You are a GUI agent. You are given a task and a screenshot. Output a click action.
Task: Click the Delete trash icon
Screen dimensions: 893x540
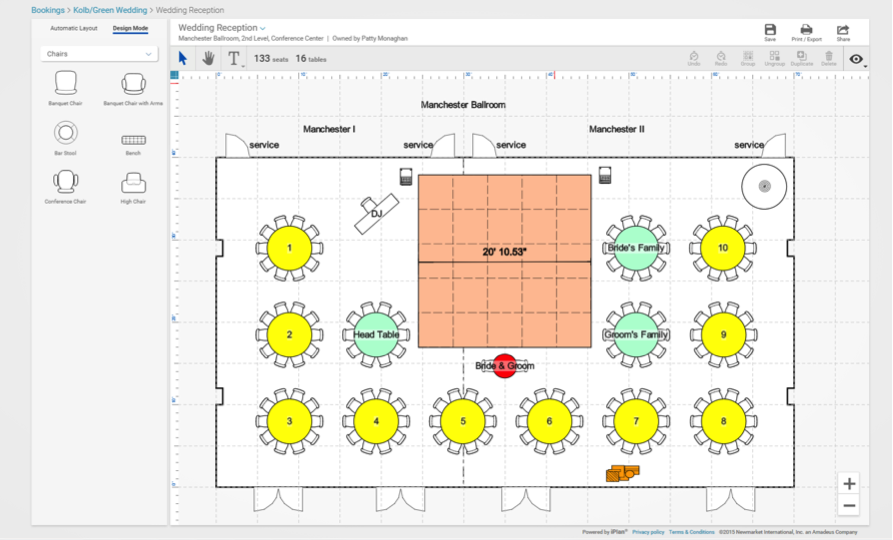[x=829, y=58]
